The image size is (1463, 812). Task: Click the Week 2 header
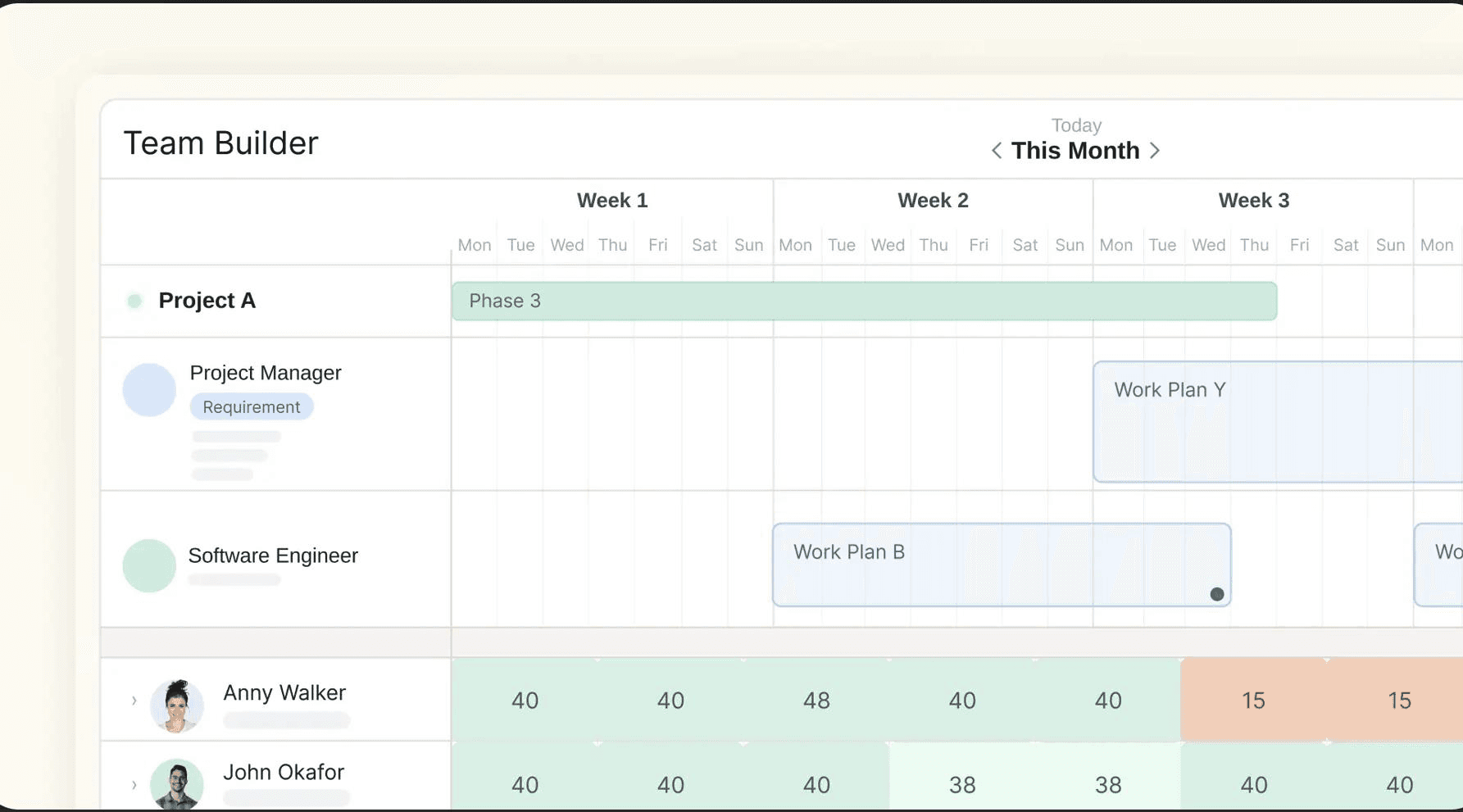point(933,200)
